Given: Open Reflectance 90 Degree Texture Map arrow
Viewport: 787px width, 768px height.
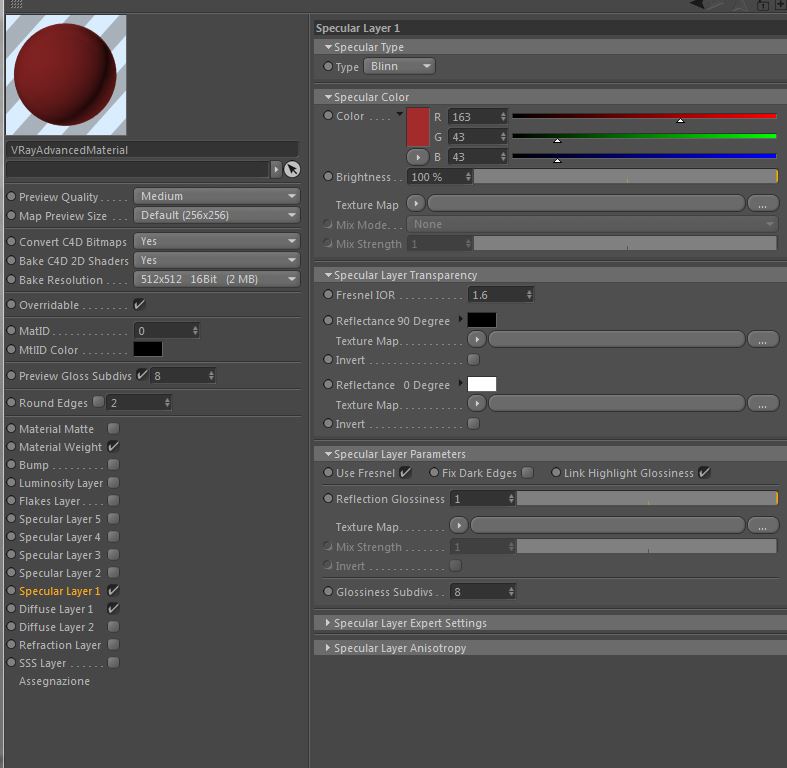Looking at the screenshot, I should tap(477, 340).
